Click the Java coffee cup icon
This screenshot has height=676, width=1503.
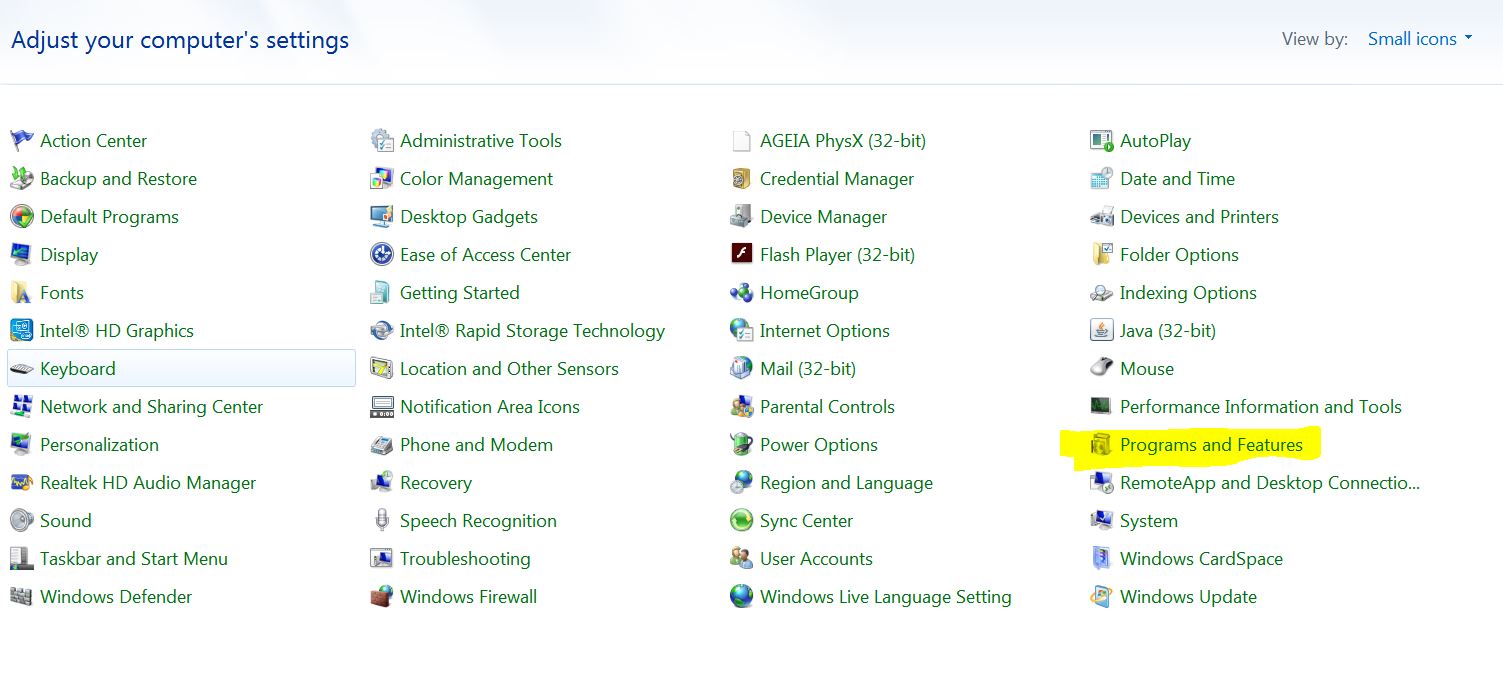pos(1101,331)
